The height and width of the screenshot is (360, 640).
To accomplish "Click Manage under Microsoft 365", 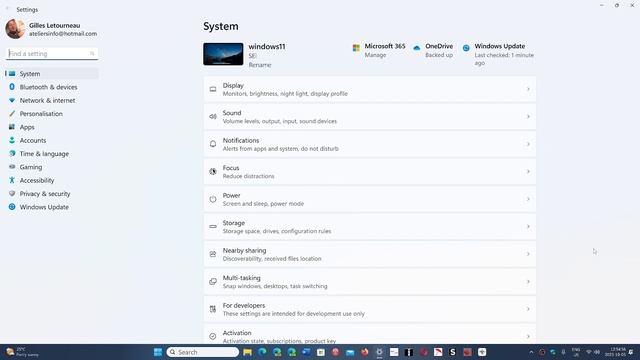I will (x=375, y=55).
